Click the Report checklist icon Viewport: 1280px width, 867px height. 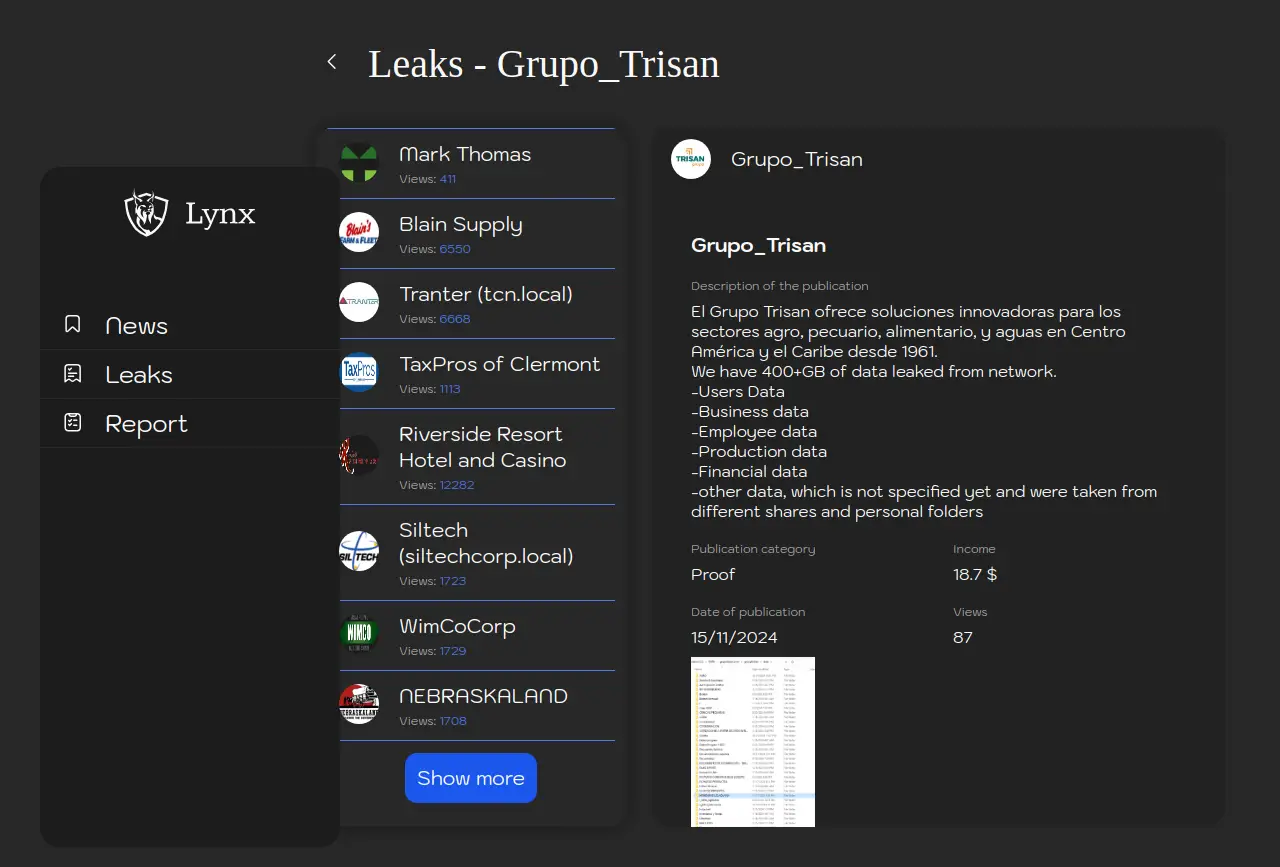tap(73, 423)
